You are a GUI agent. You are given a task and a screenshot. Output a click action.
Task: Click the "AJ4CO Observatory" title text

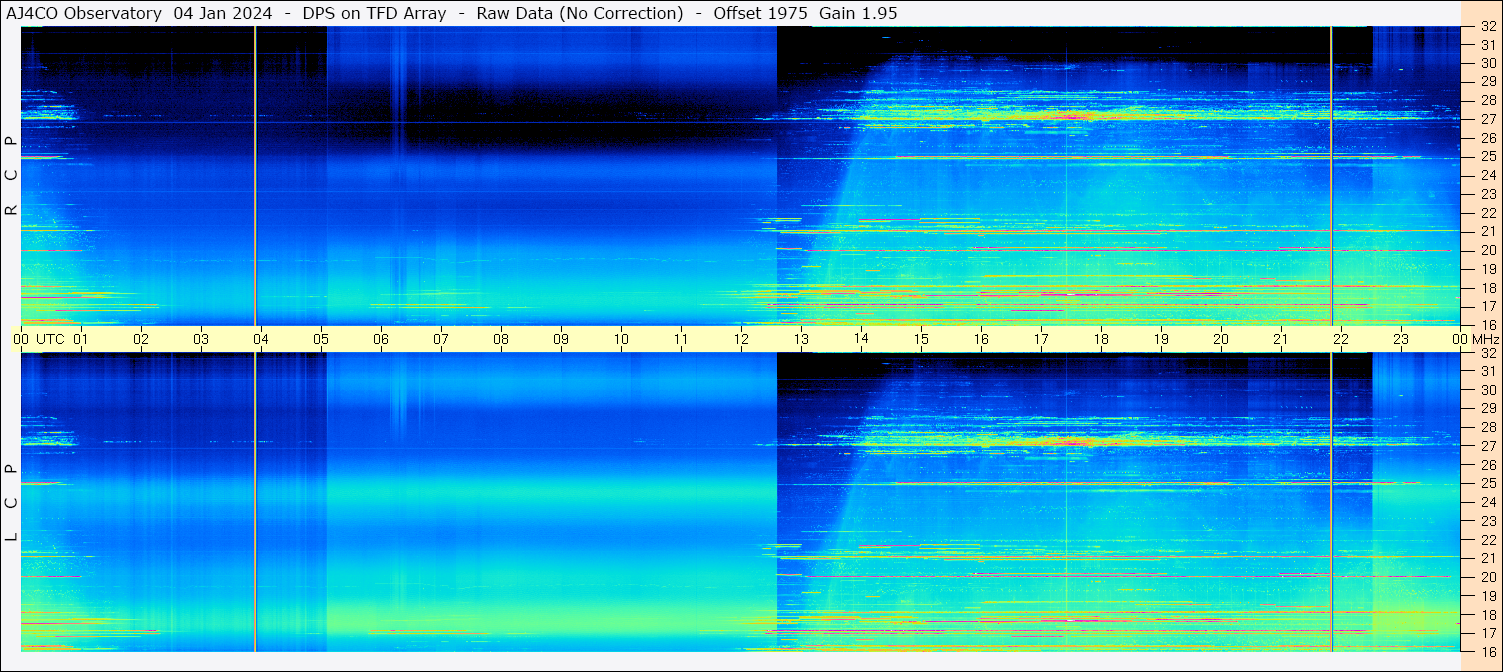pyautogui.click(x=84, y=13)
